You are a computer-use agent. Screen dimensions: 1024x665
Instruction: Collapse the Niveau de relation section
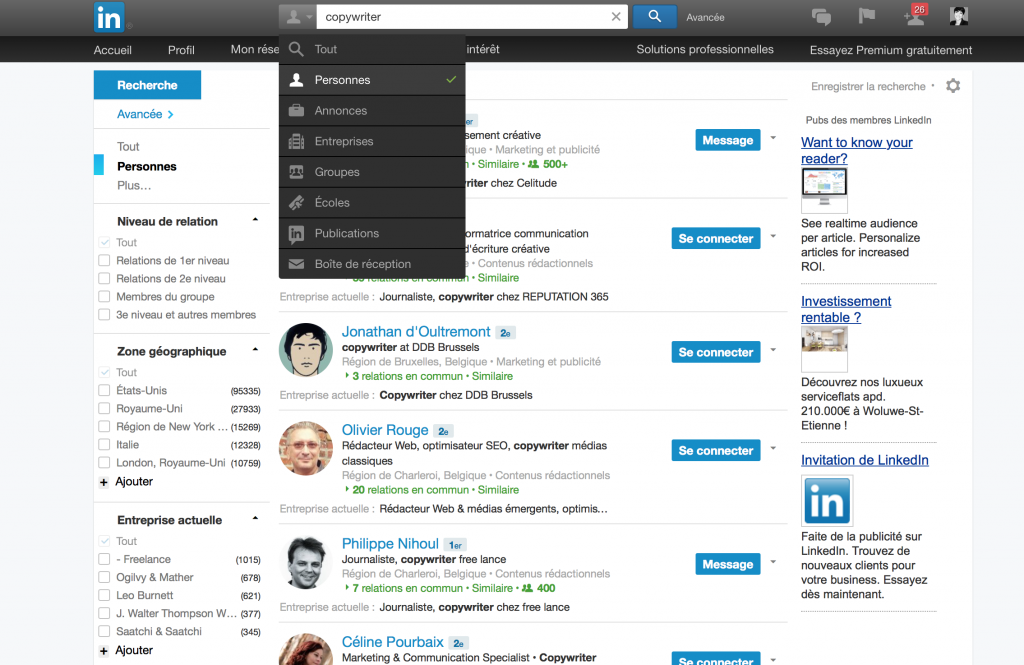coord(255,221)
